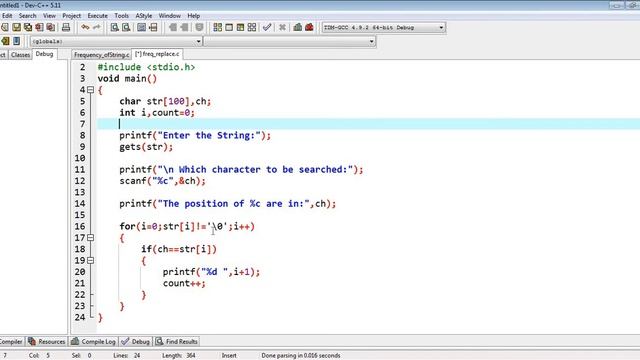Click 'Enter the String:' printf line

pyautogui.click(x=195, y=135)
